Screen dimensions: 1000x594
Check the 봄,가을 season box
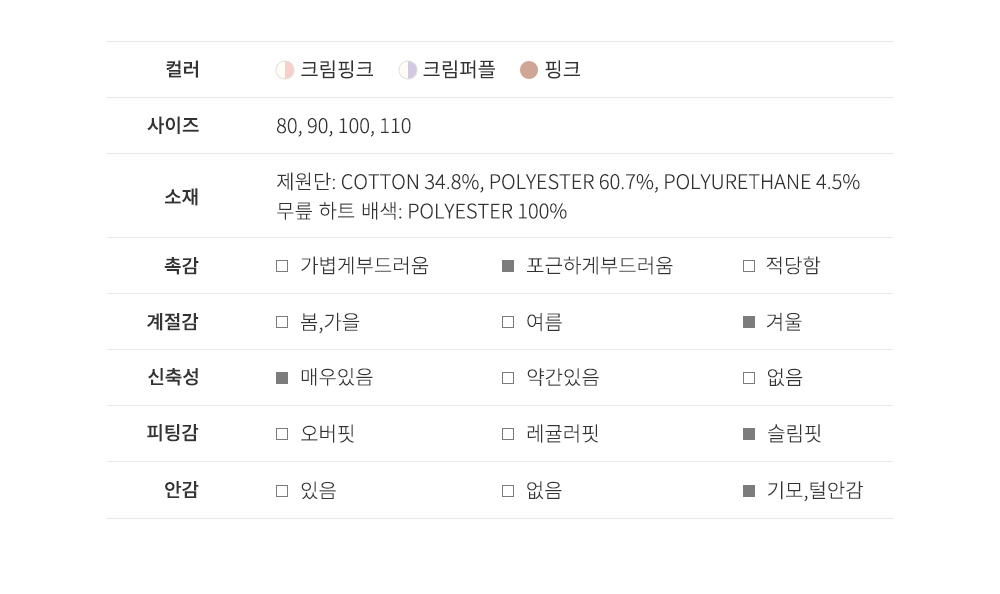pyautogui.click(x=282, y=322)
